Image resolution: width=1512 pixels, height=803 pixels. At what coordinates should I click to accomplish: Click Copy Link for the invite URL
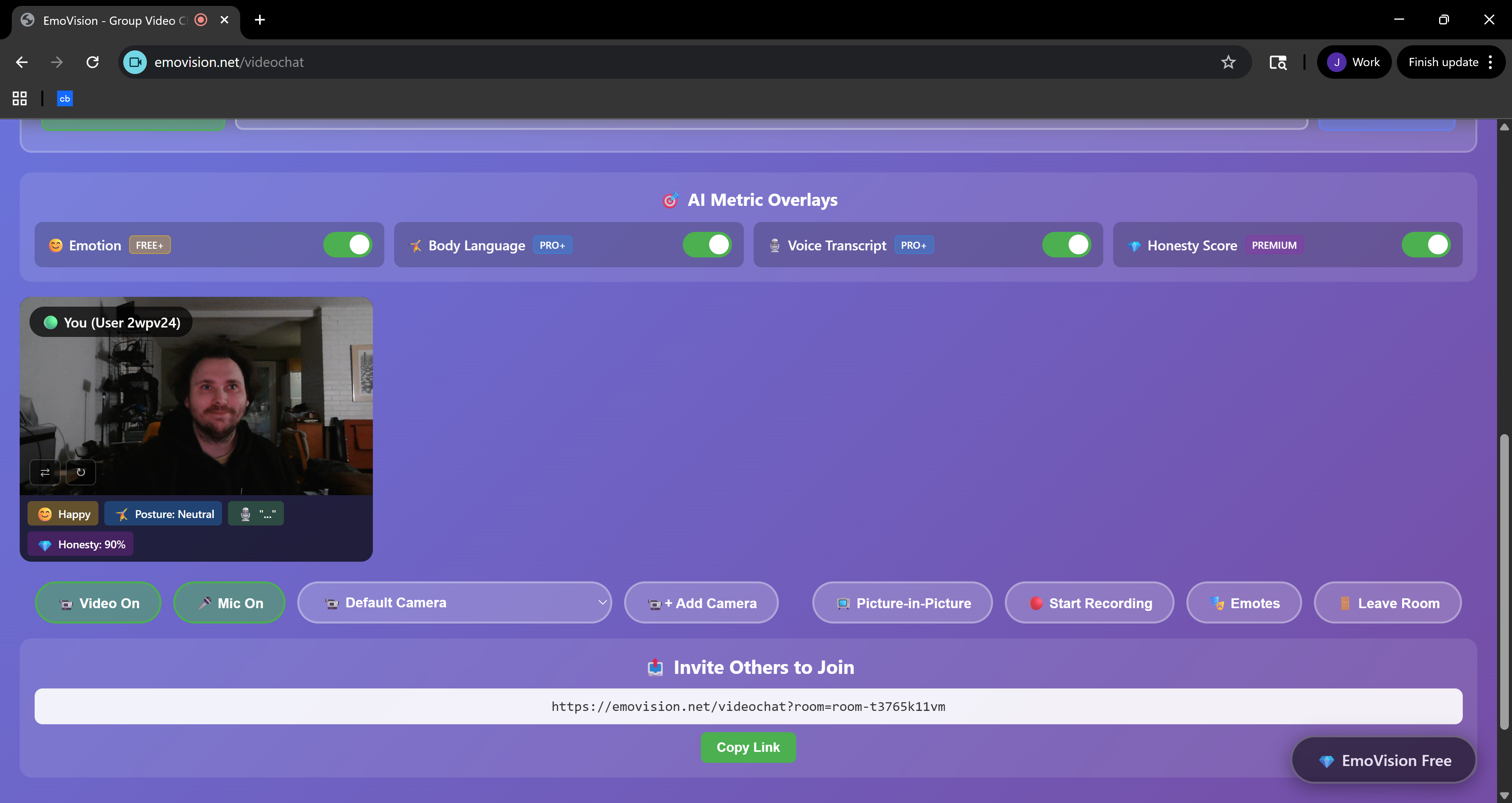(x=748, y=747)
